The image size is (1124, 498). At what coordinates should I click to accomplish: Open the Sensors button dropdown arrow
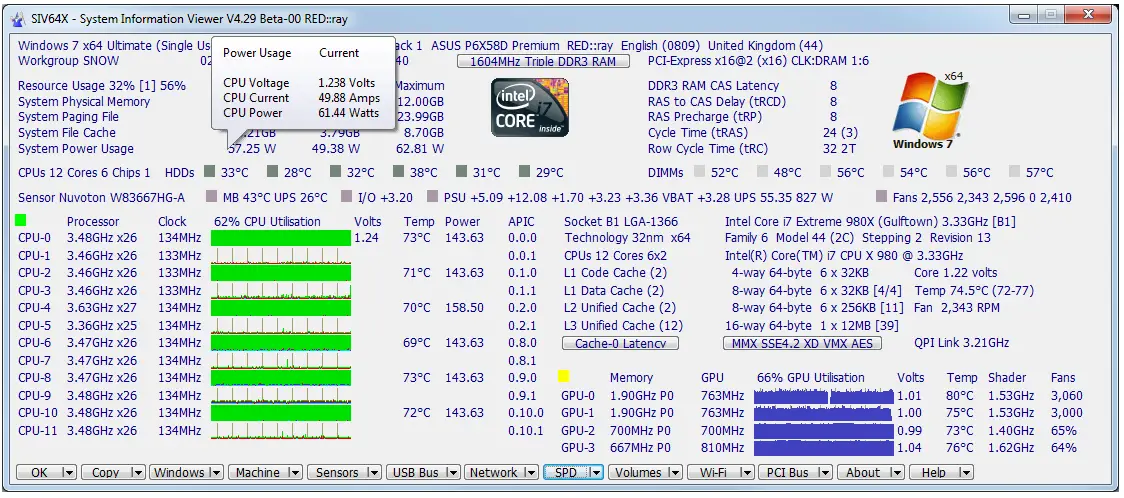373,472
